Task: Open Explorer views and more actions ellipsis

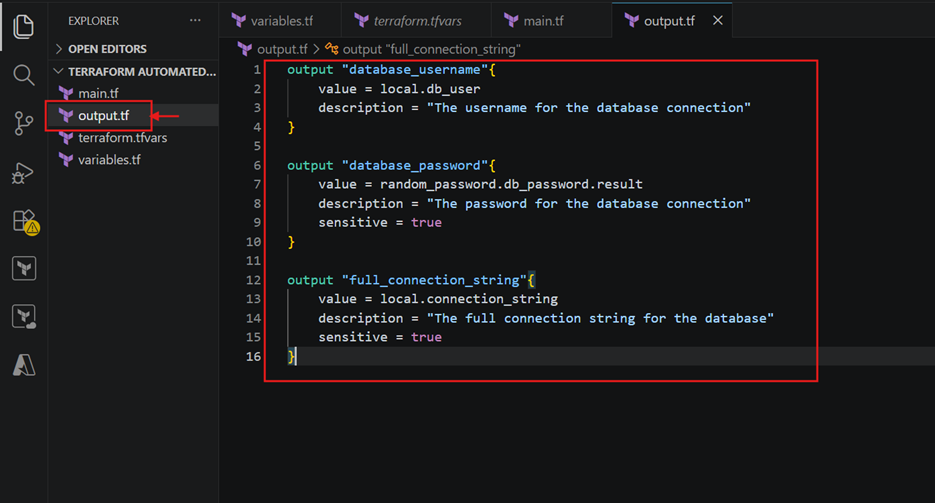Action: tap(195, 21)
